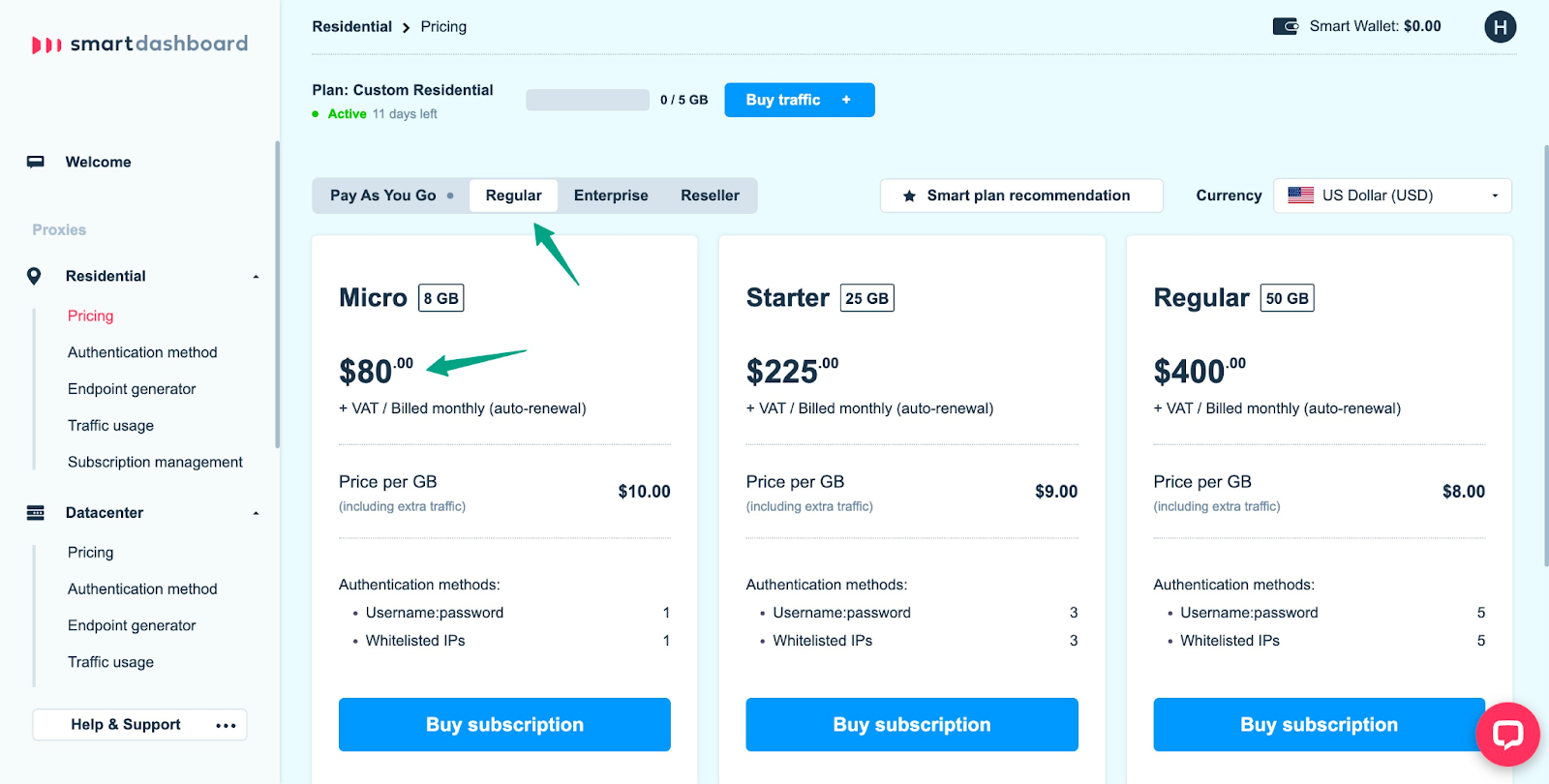This screenshot has width=1549, height=784.
Task: Click the Buy traffic button
Action: [799, 100]
